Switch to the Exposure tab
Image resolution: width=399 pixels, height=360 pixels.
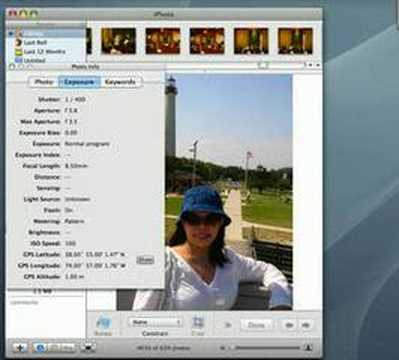point(79,82)
